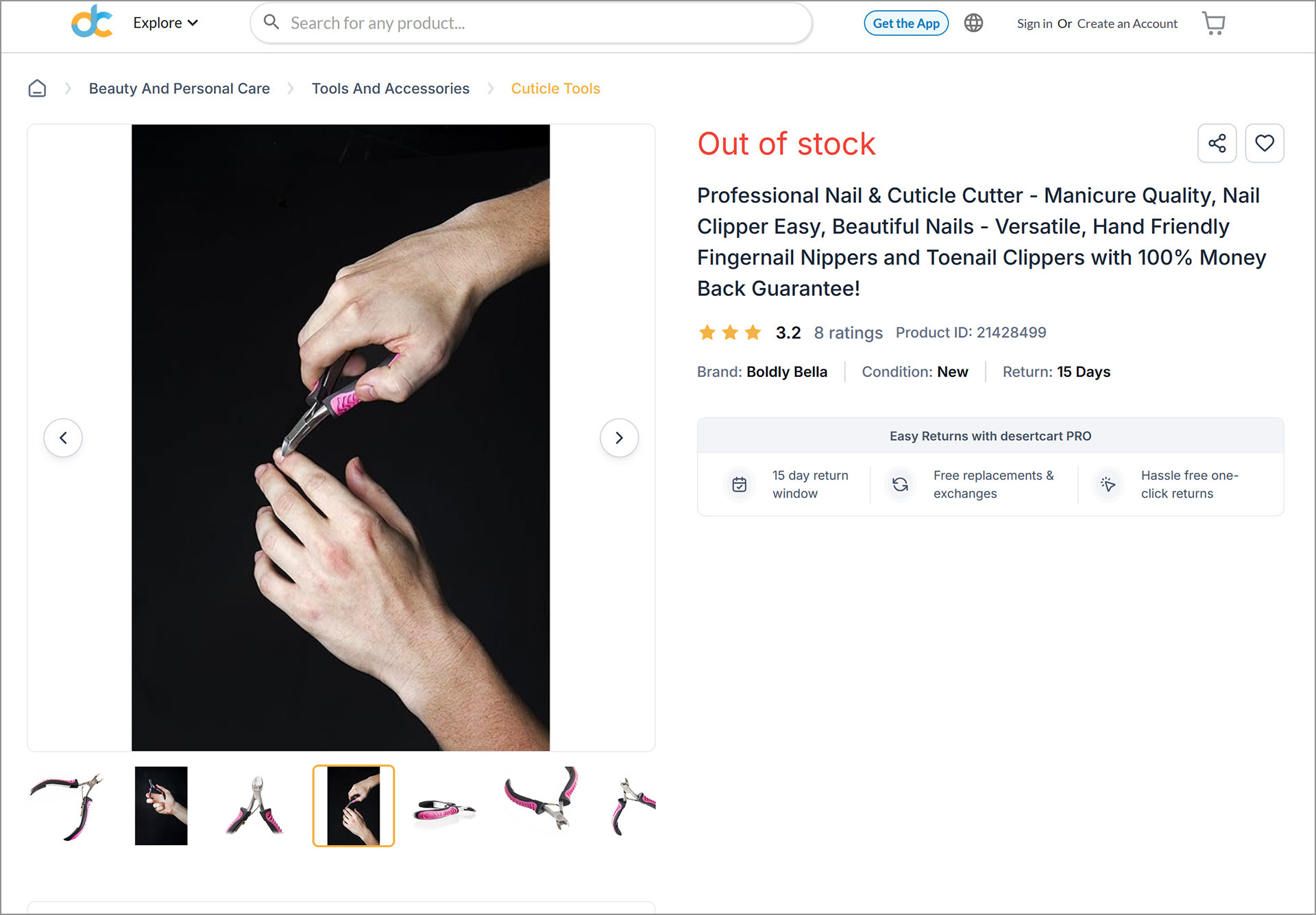
Task: Add product to wishlist heart icon
Action: pos(1264,143)
